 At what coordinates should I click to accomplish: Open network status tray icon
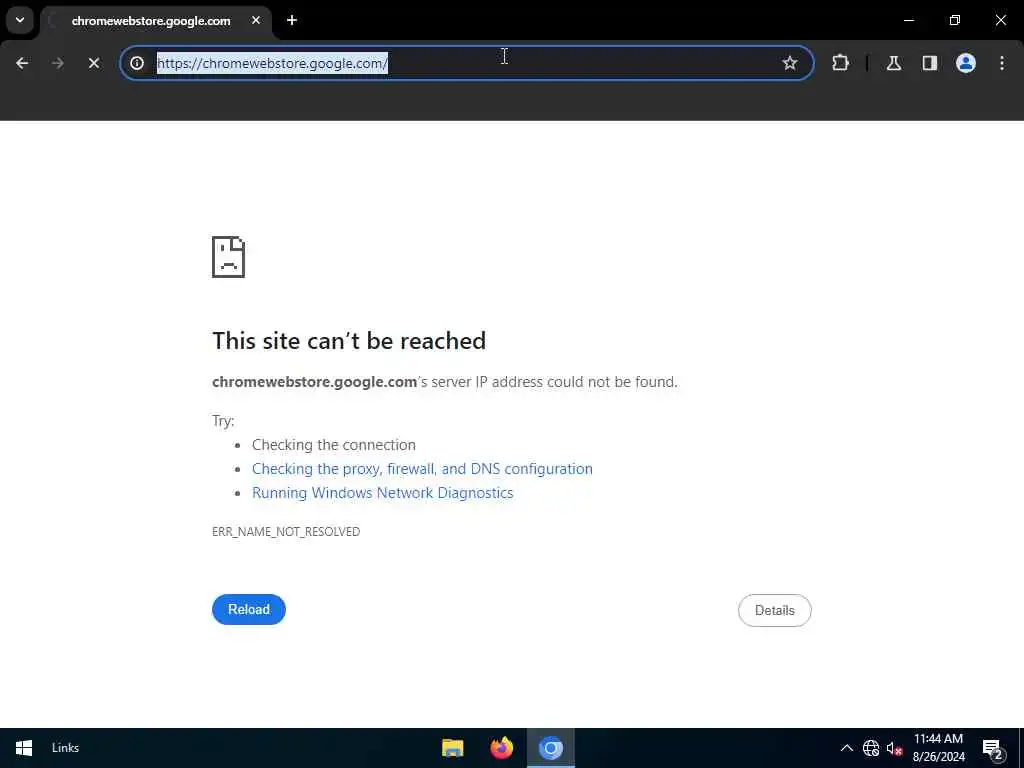click(x=871, y=748)
